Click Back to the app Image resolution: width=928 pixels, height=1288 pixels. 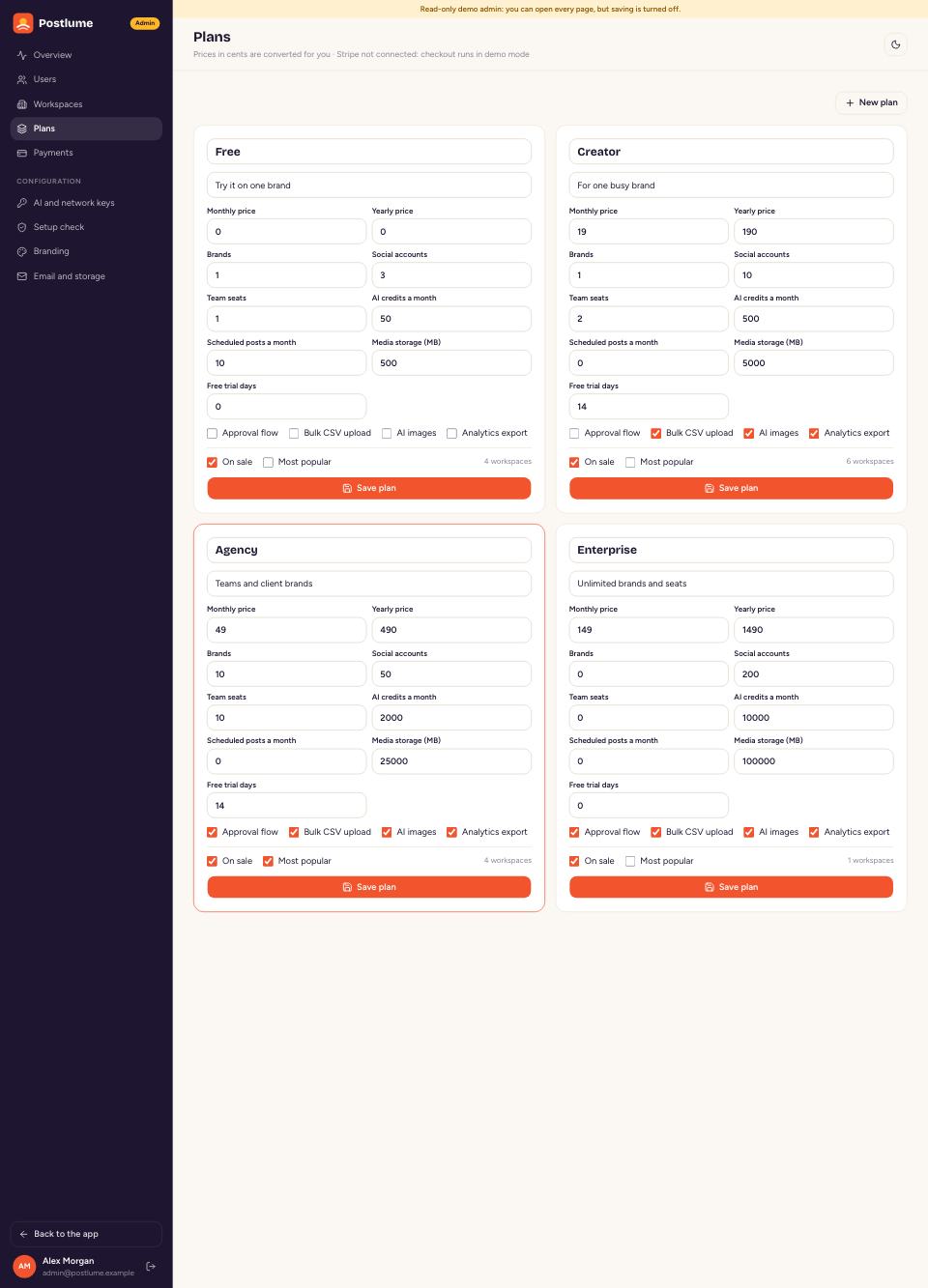click(x=86, y=1234)
